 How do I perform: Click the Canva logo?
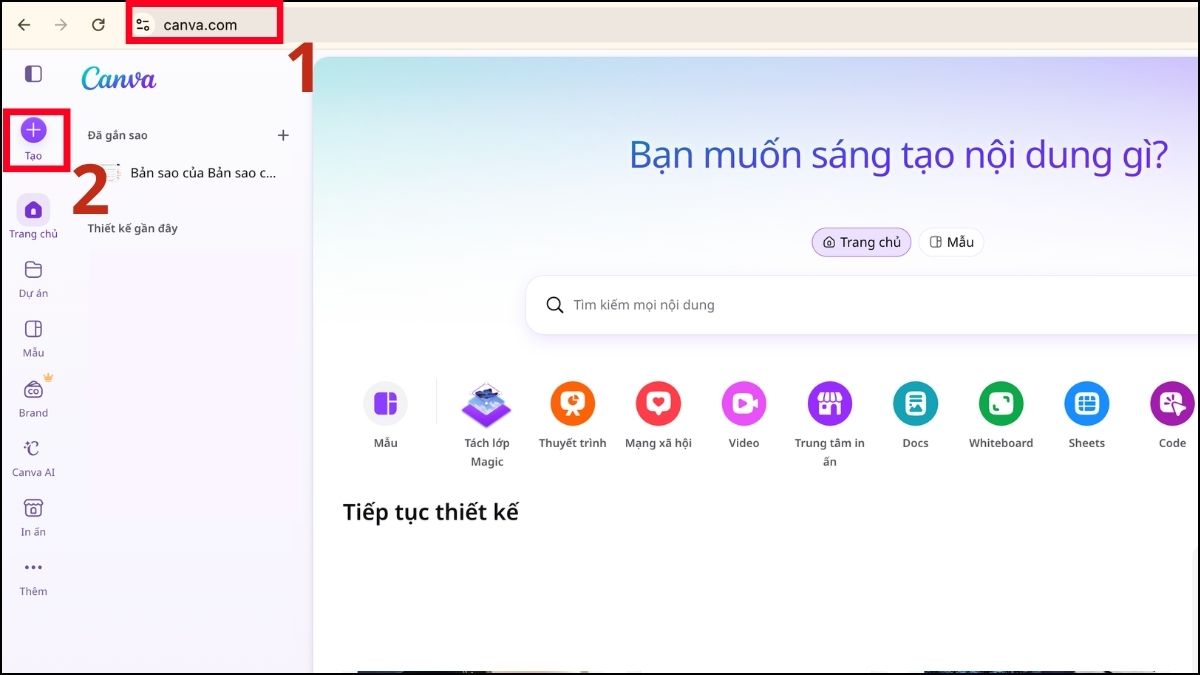click(118, 78)
